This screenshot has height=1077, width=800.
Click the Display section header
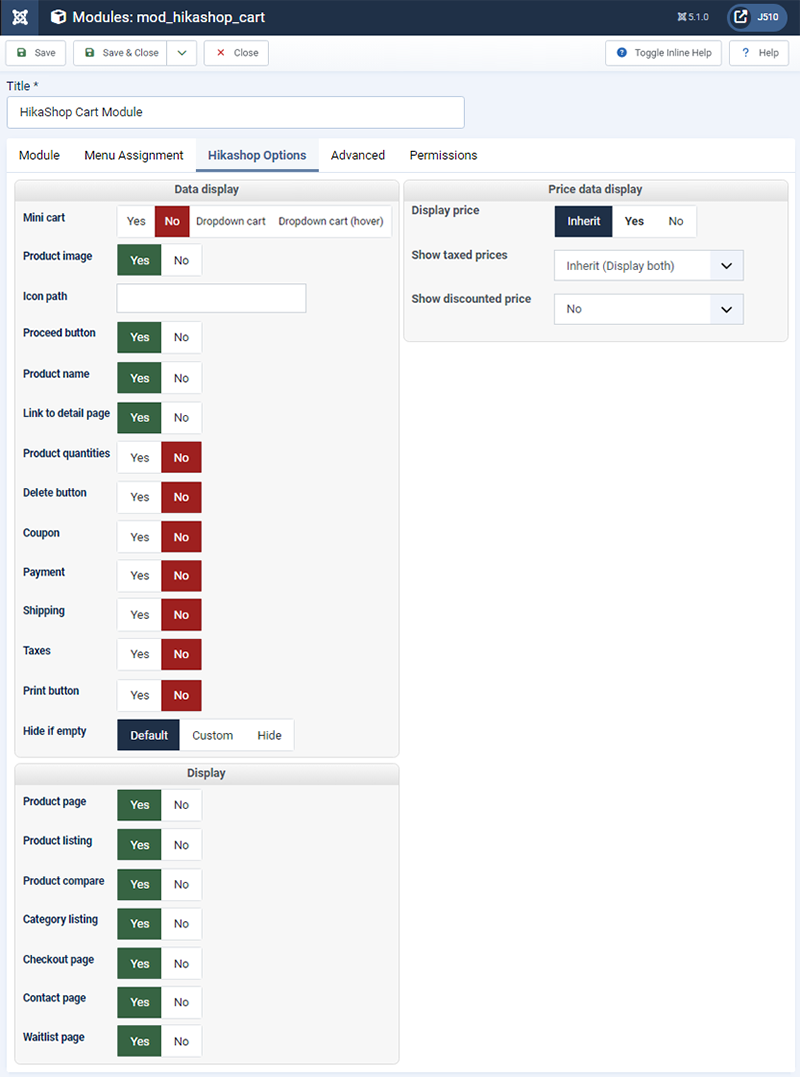click(x=207, y=773)
